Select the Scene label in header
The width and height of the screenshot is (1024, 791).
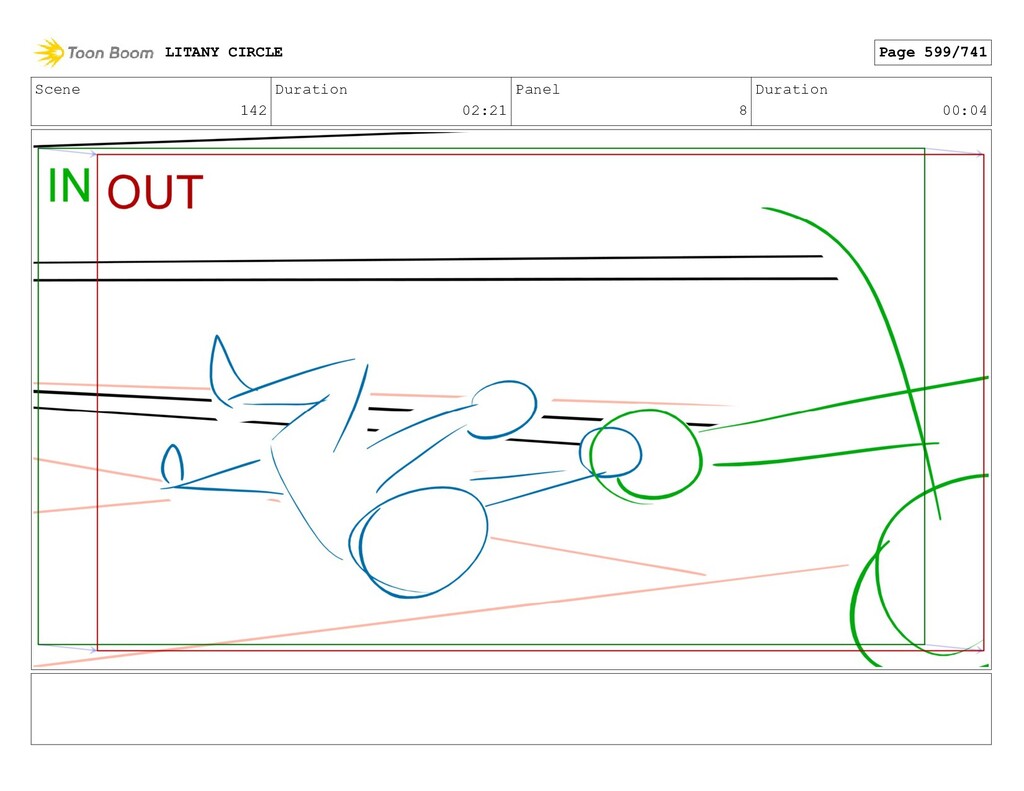(x=57, y=89)
